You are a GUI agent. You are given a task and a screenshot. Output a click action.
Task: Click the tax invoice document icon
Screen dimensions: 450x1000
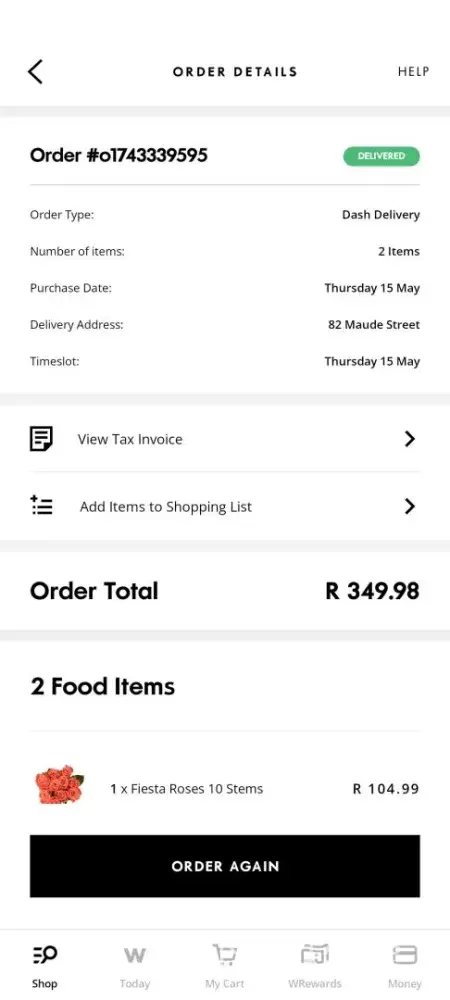tap(41, 439)
